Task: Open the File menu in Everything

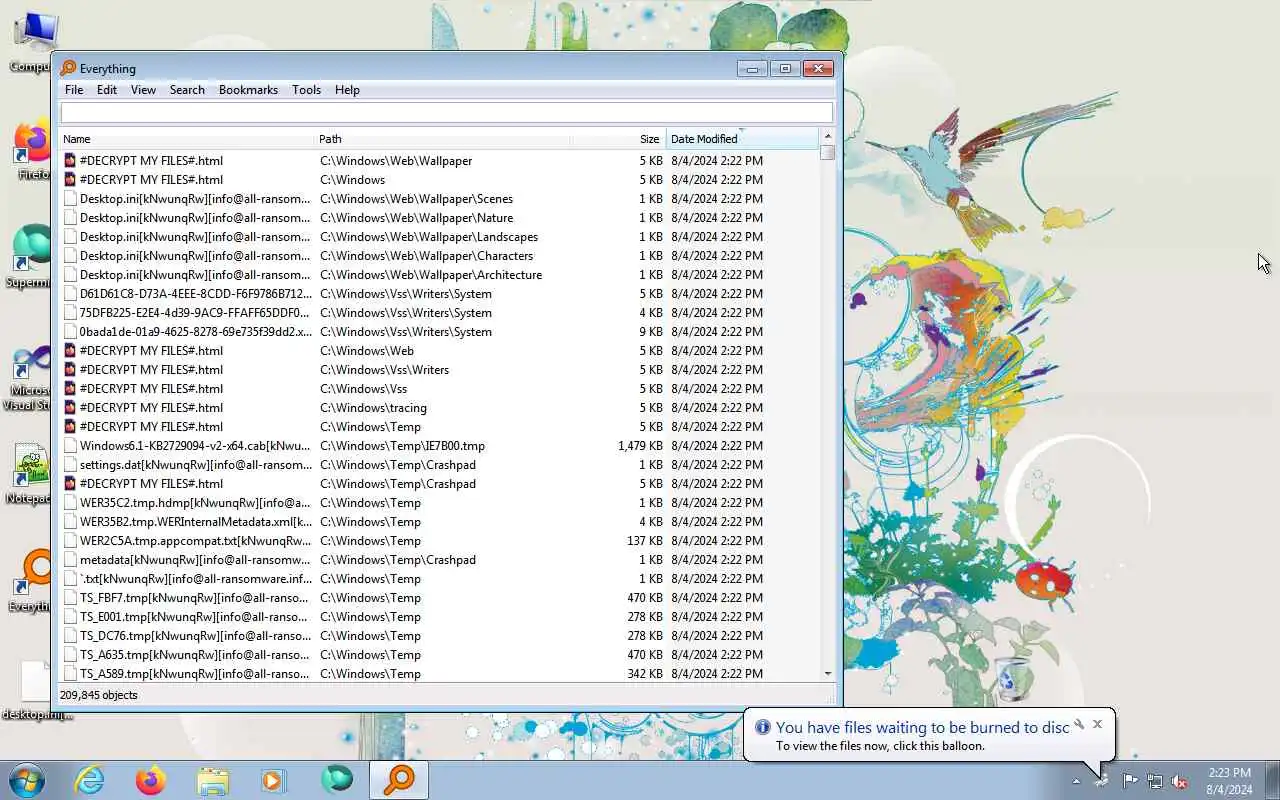Action: (x=74, y=90)
